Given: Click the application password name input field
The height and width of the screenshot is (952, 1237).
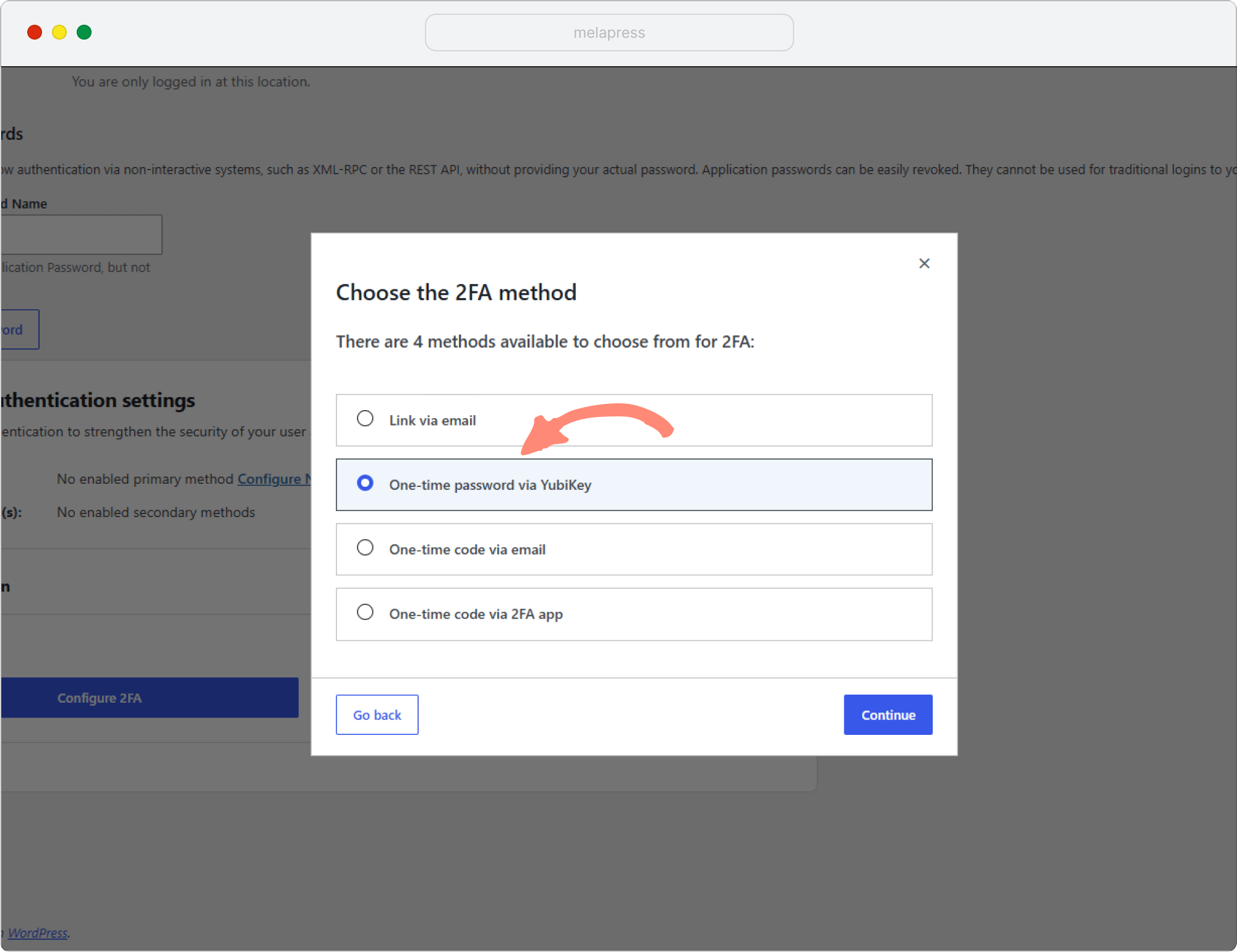Looking at the screenshot, I should (x=82, y=234).
